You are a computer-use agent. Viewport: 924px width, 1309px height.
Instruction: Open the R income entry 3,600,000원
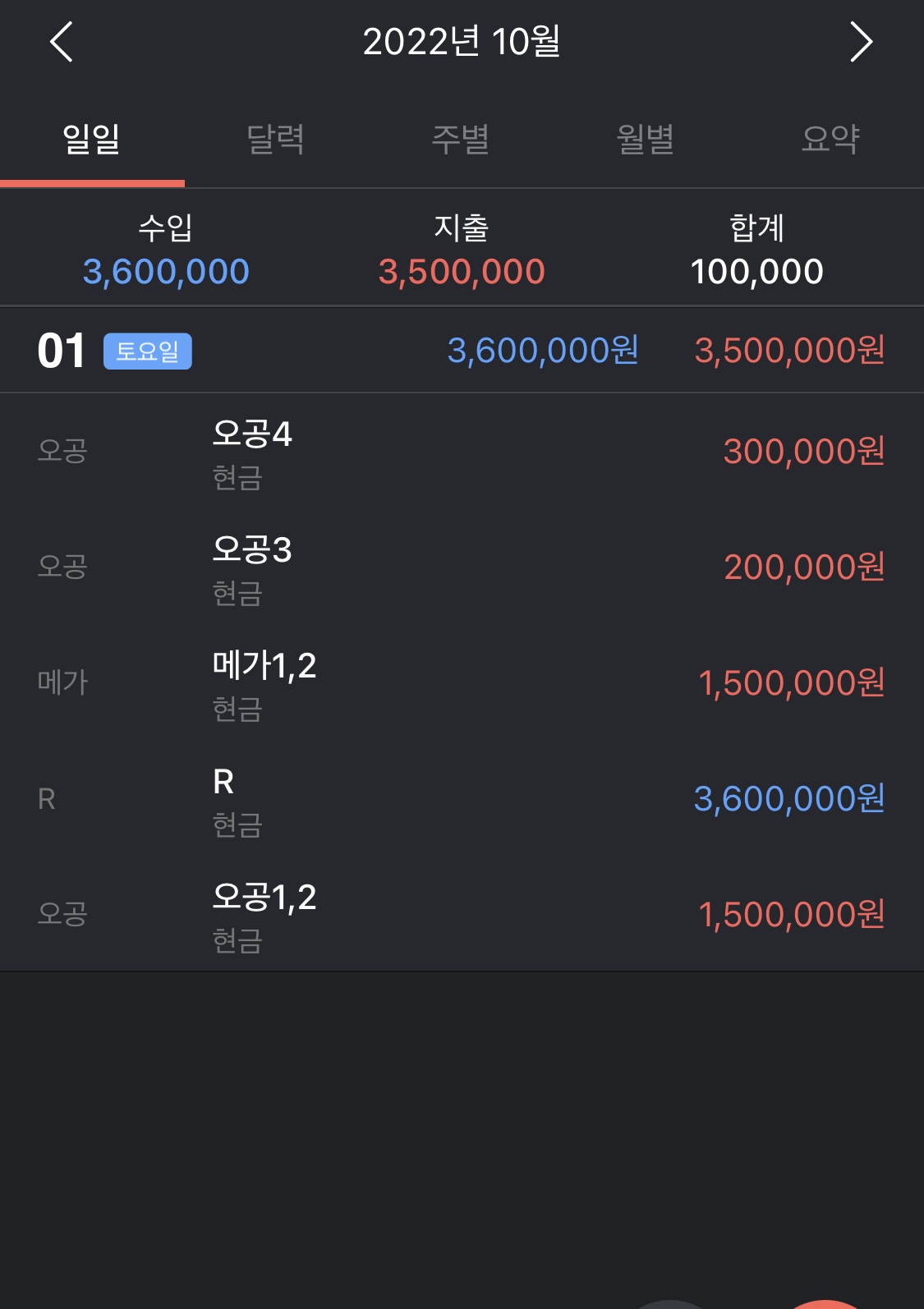(462, 799)
